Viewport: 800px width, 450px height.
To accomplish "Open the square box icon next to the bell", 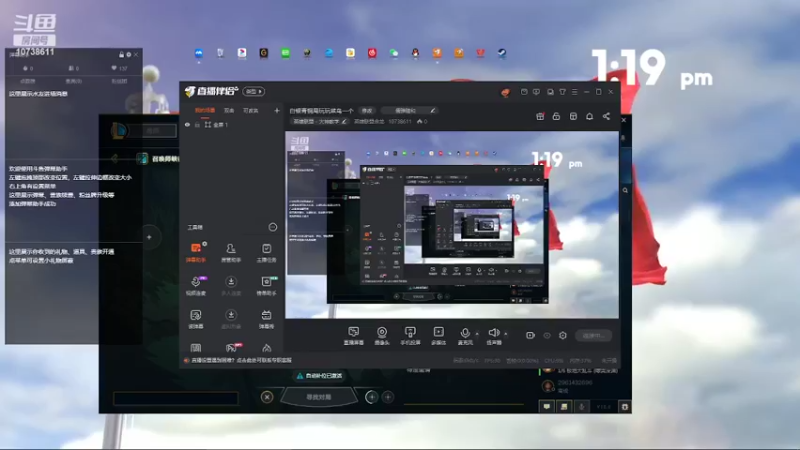I will click(x=573, y=116).
